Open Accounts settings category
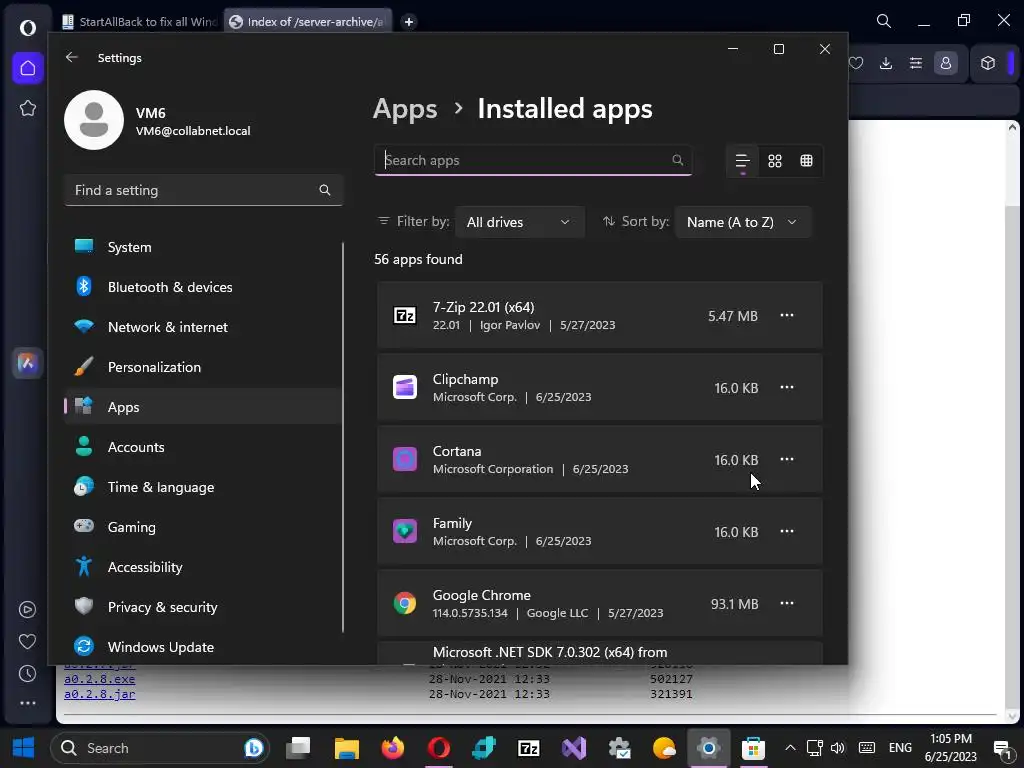 tap(202, 447)
